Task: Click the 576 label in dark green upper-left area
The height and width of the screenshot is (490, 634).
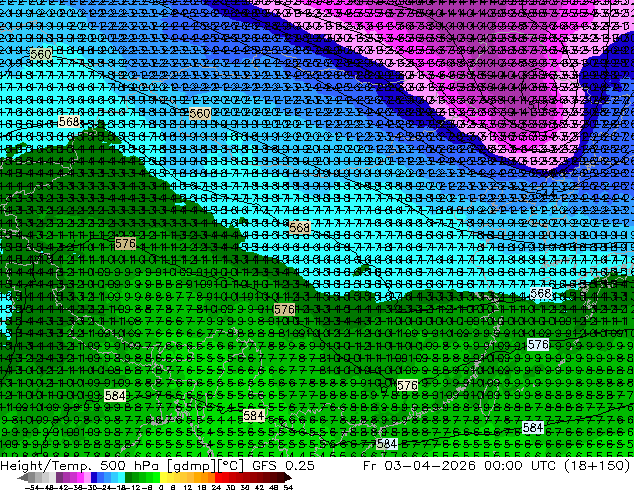Action: point(125,243)
